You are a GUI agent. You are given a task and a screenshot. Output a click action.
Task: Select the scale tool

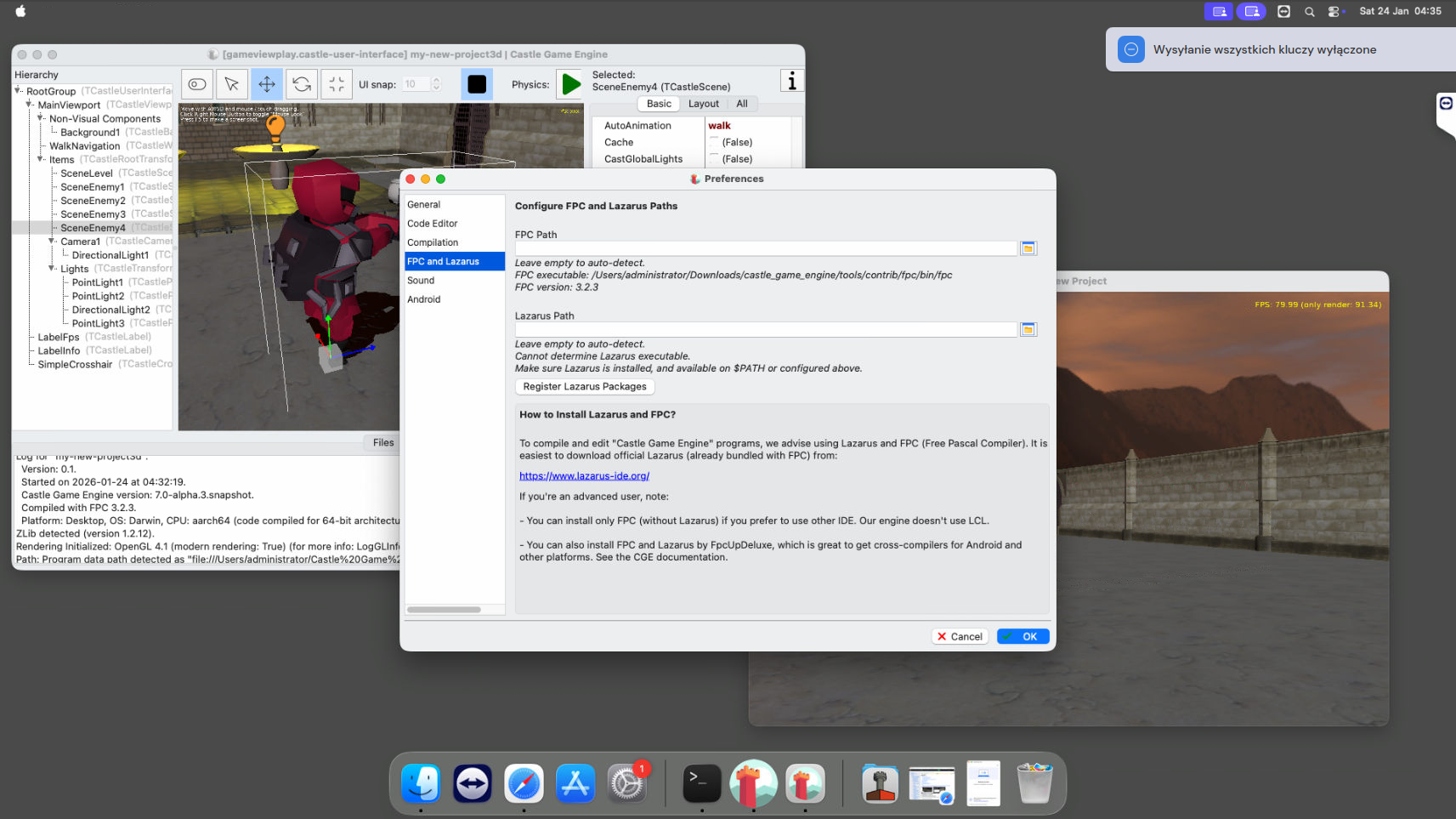tap(337, 84)
